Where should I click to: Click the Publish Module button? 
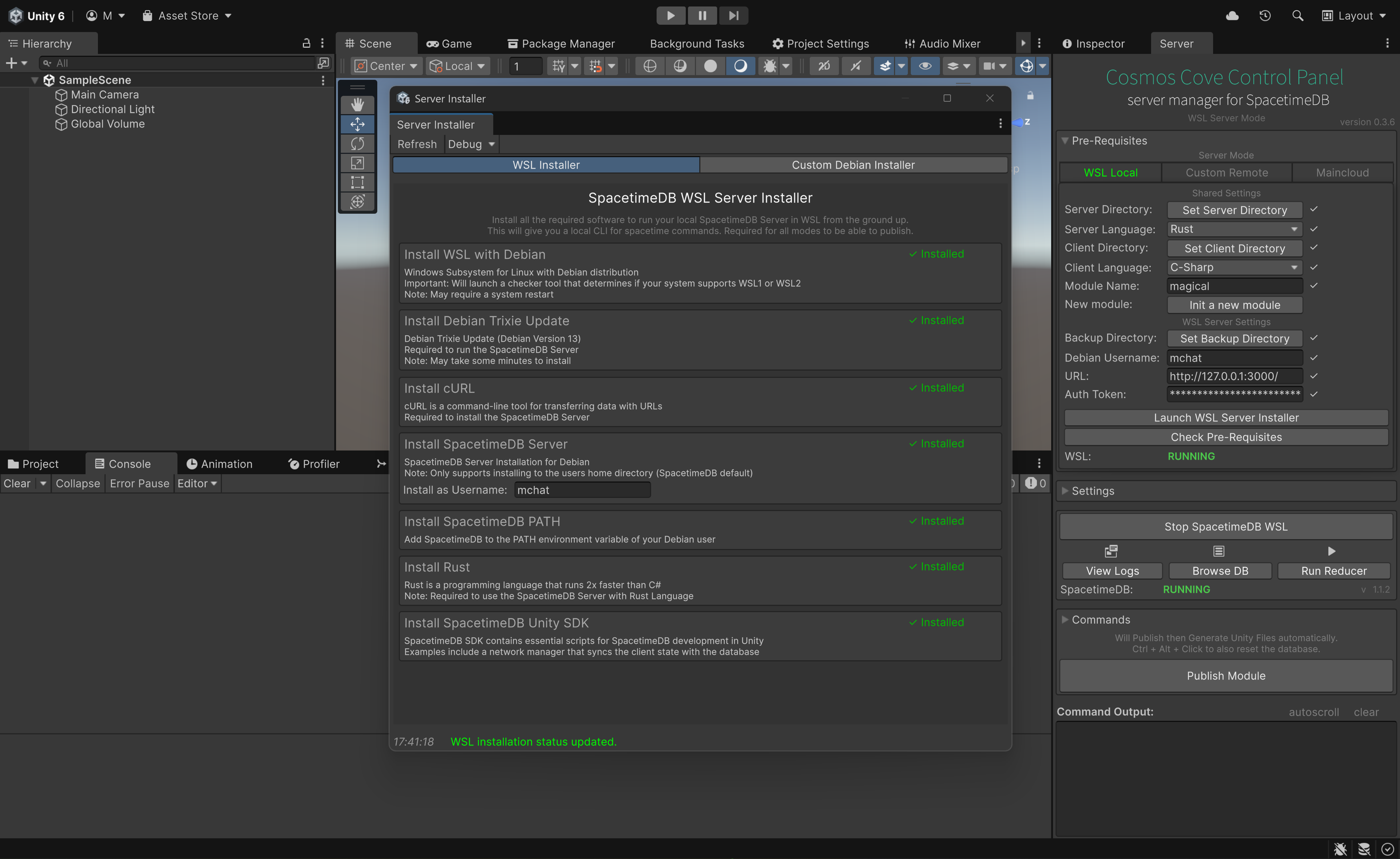coord(1226,676)
